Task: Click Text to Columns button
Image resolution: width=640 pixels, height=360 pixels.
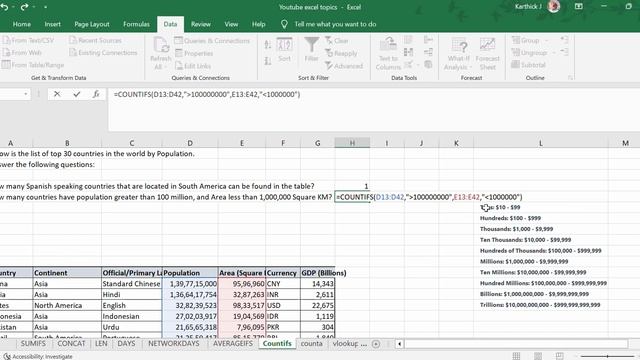Action: [x=388, y=53]
